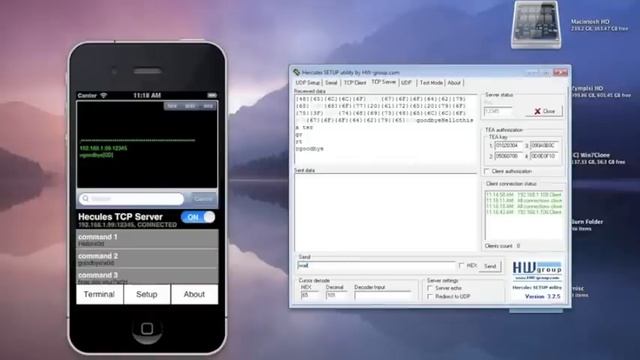640x360 pixels.
Task: Tap the phone search field
Action: click(131, 199)
